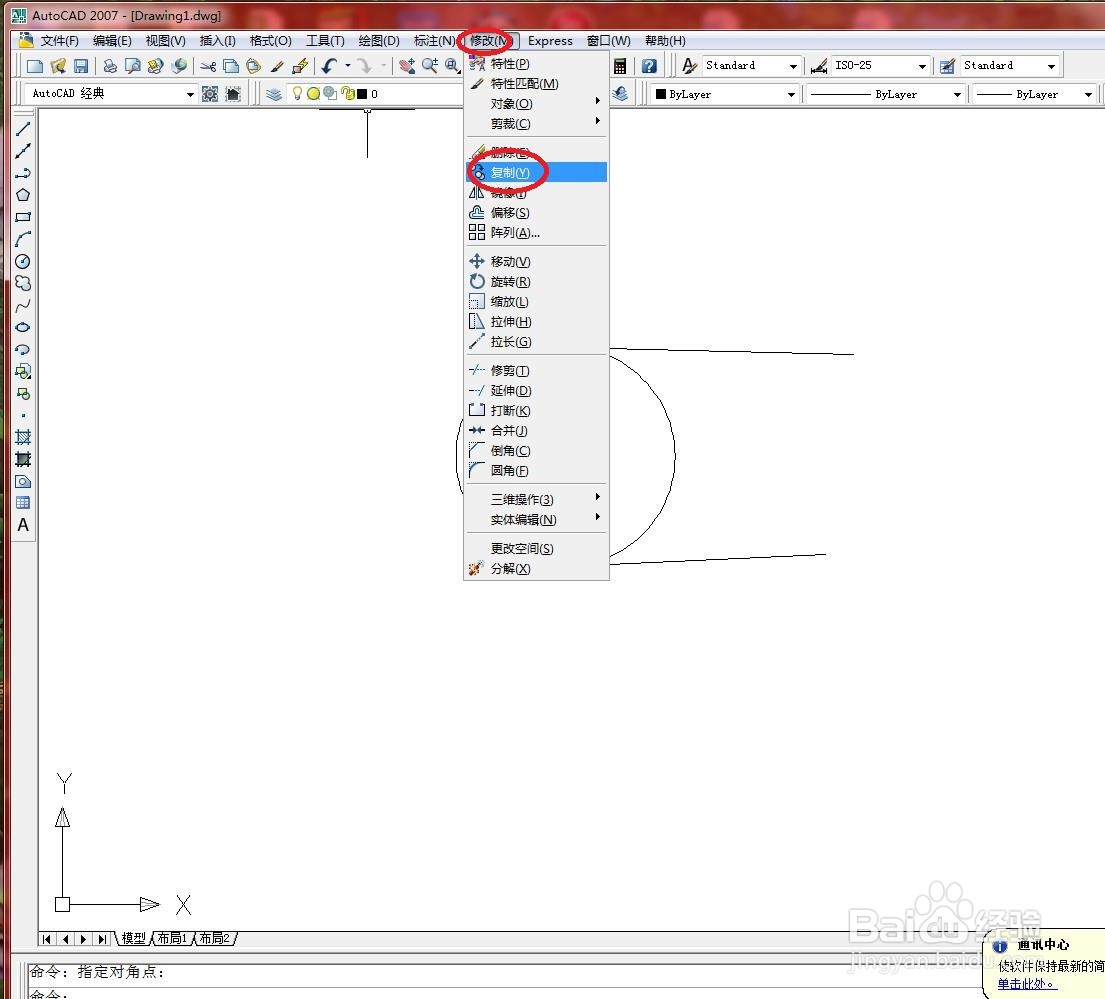Open the Insert Block tool
The height and width of the screenshot is (999, 1105).
(x=23, y=371)
